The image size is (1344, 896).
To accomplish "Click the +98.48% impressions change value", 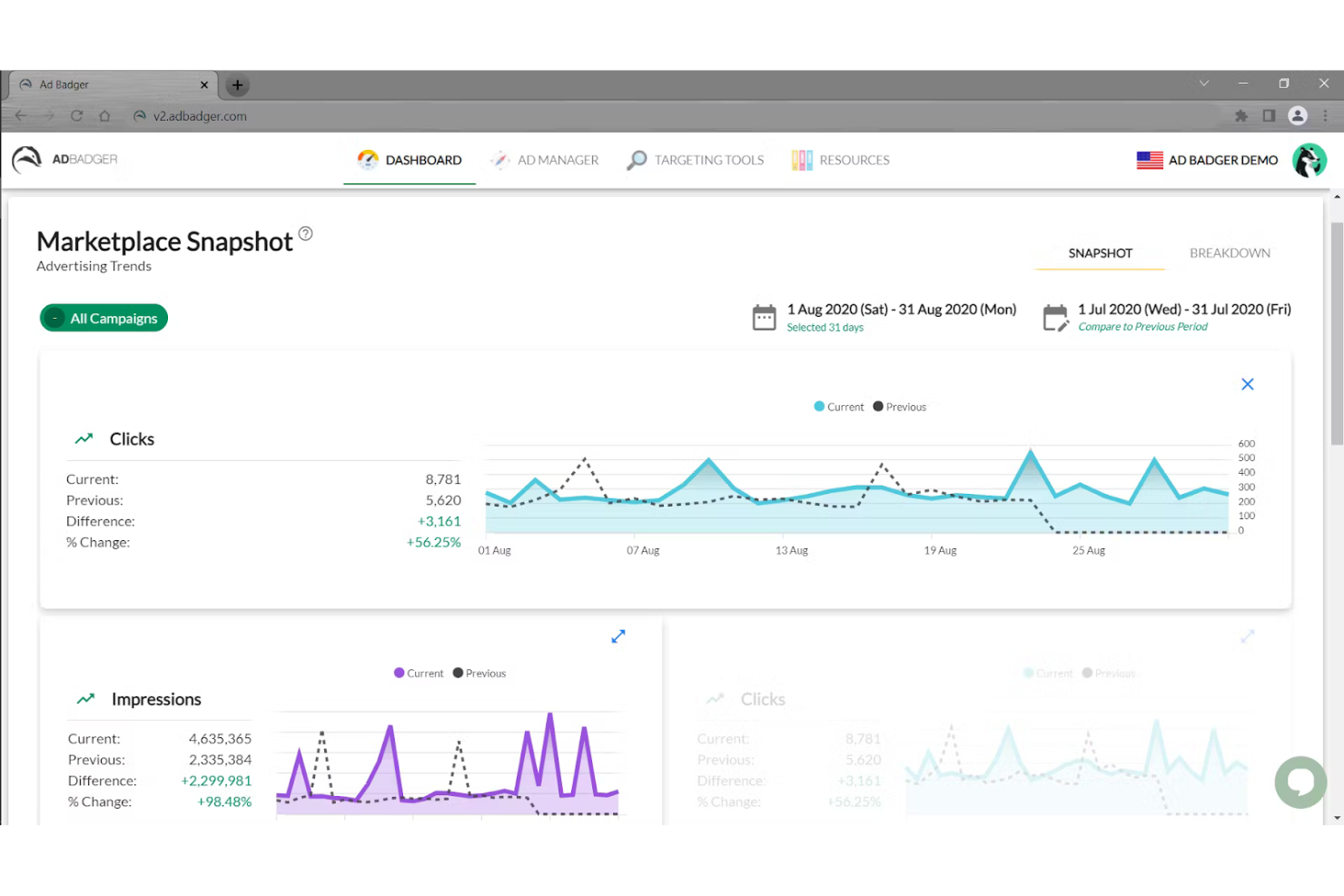I will 224,802.
